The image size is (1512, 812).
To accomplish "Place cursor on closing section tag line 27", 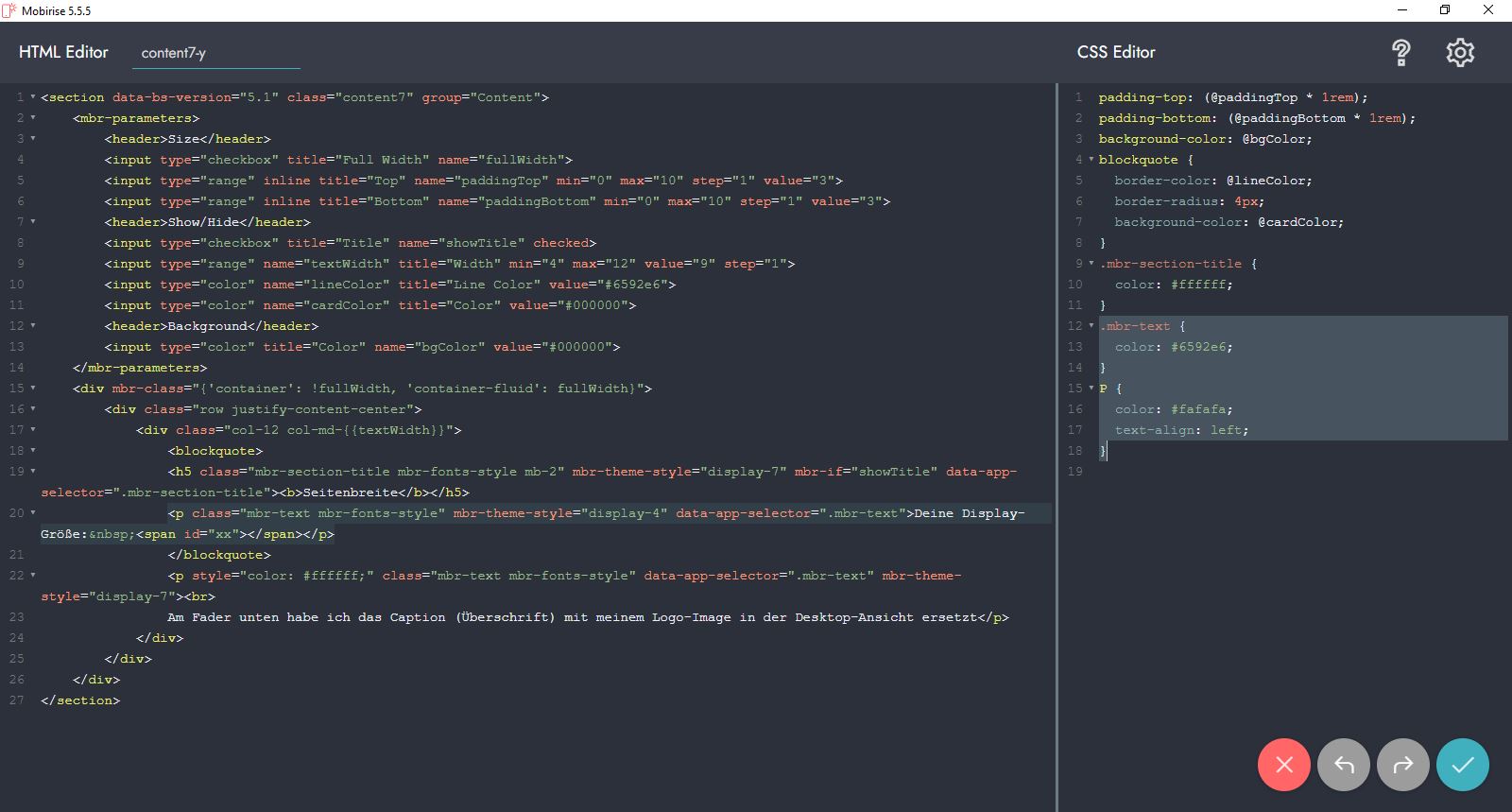I will pyautogui.click(x=80, y=700).
